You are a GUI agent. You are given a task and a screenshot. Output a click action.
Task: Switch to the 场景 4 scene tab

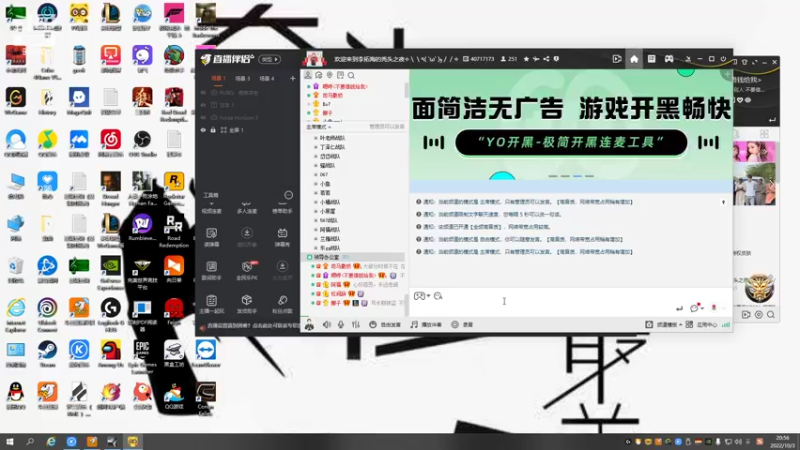(267, 79)
